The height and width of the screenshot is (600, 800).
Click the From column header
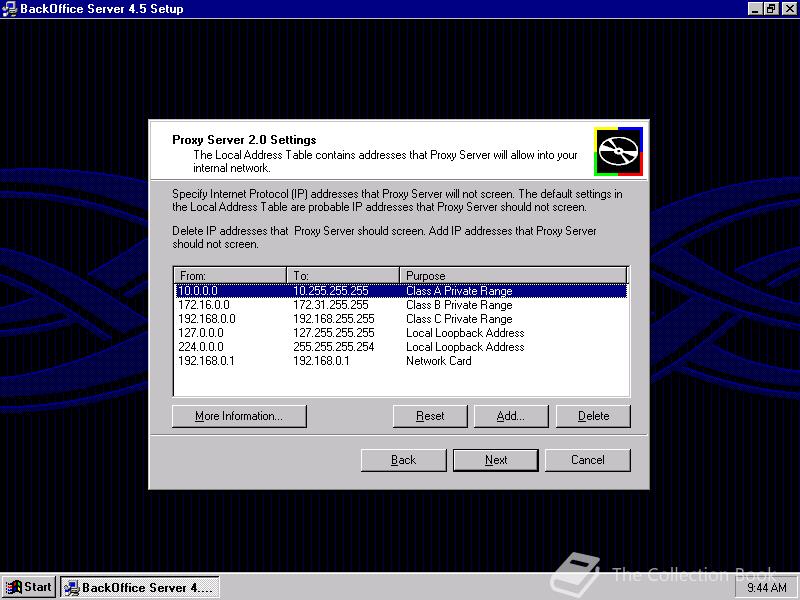[230, 276]
